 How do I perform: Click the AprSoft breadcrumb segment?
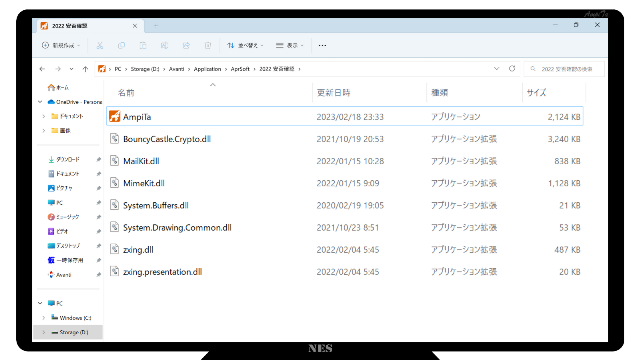point(240,69)
